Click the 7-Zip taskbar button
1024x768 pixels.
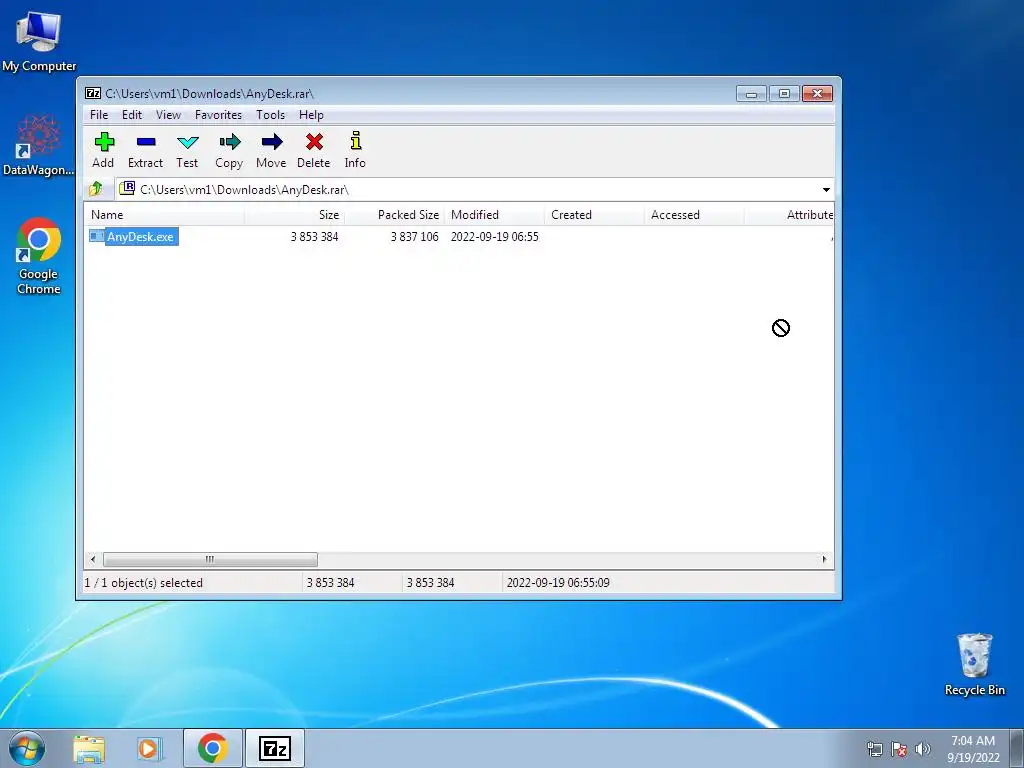pos(275,748)
